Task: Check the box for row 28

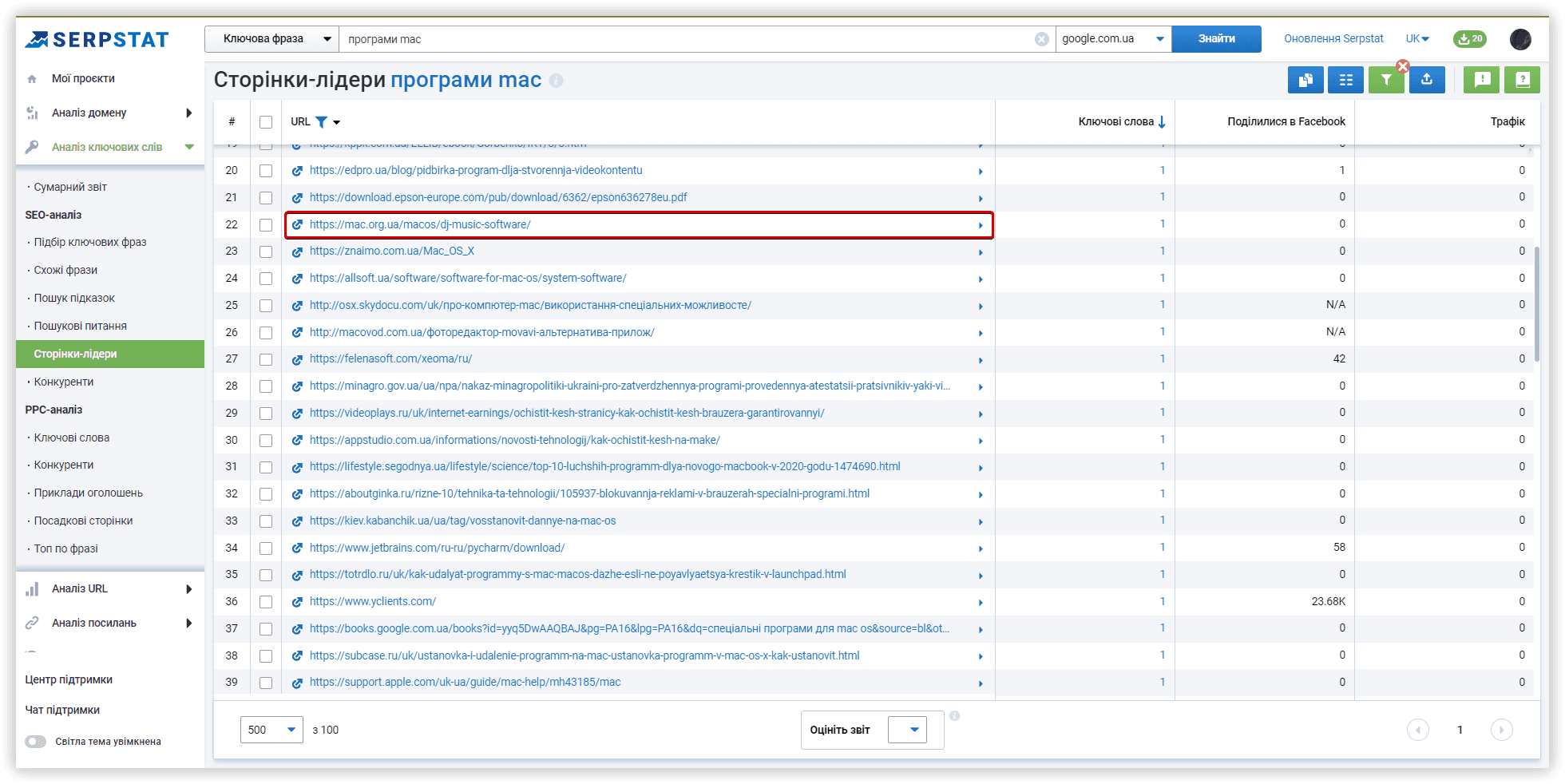Action: 266,386
